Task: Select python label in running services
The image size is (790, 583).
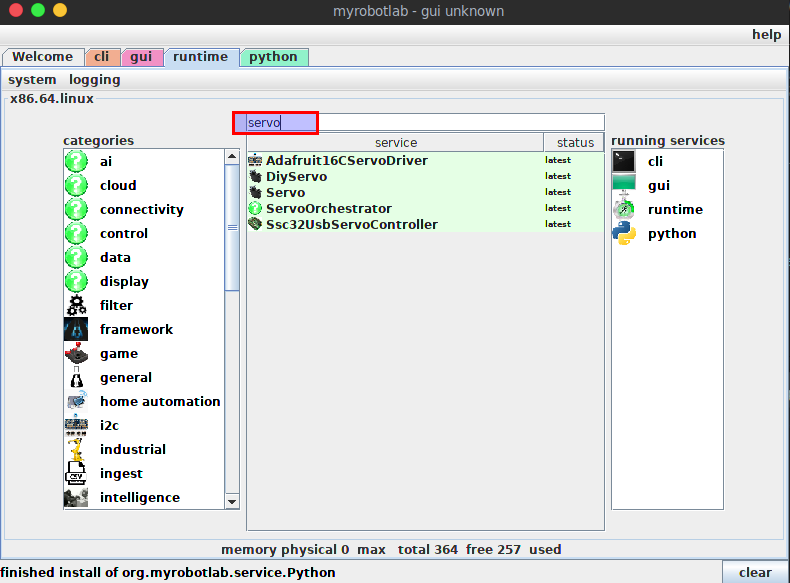Action: click(x=672, y=234)
